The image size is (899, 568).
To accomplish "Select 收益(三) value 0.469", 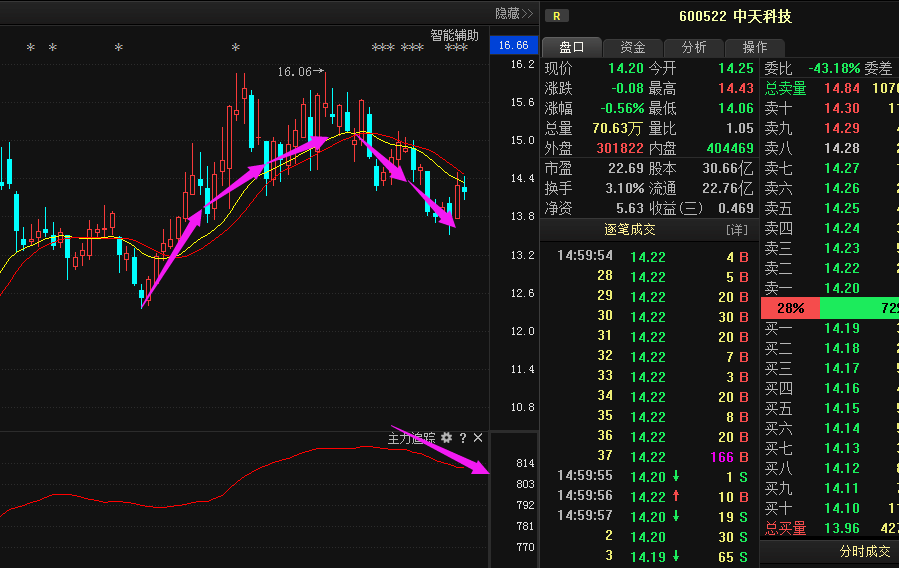I will point(736,208).
